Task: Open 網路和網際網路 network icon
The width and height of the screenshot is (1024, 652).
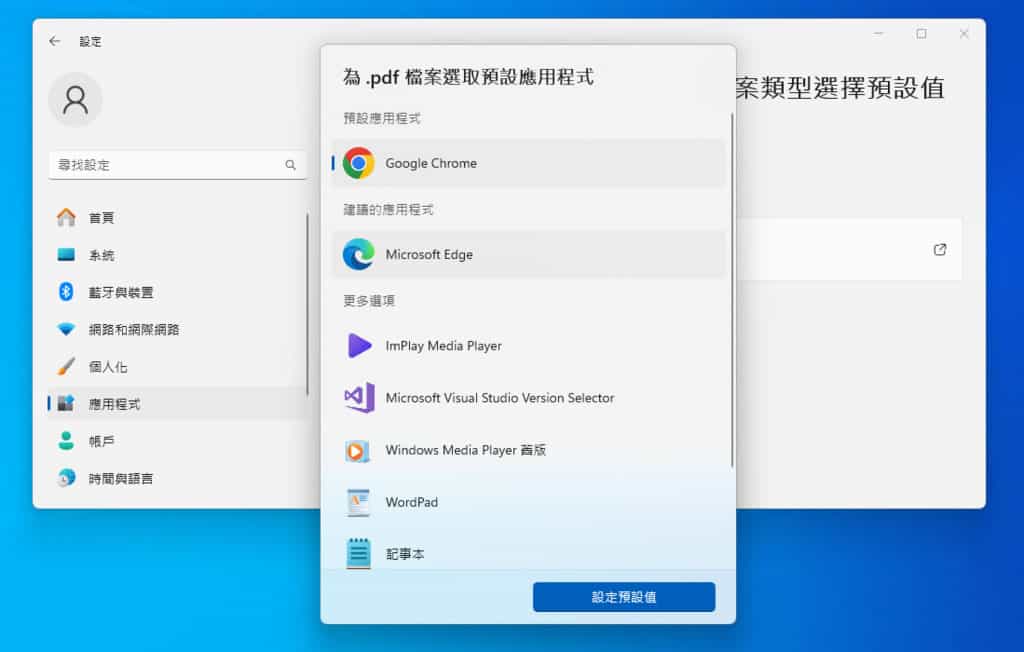Action: tap(66, 329)
